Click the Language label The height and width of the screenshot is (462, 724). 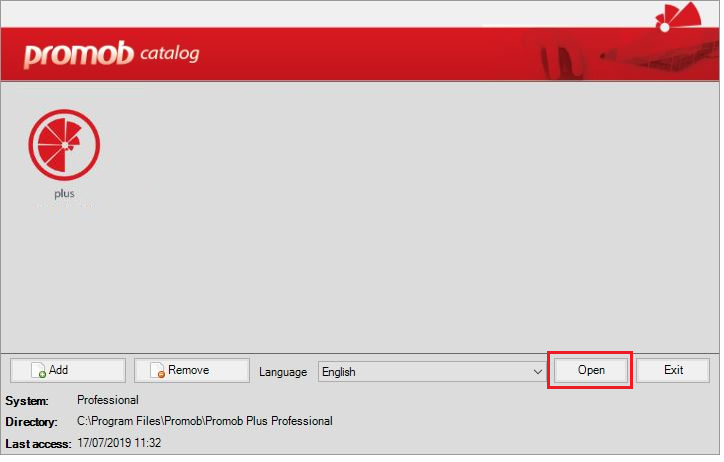pyautogui.click(x=284, y=373)
